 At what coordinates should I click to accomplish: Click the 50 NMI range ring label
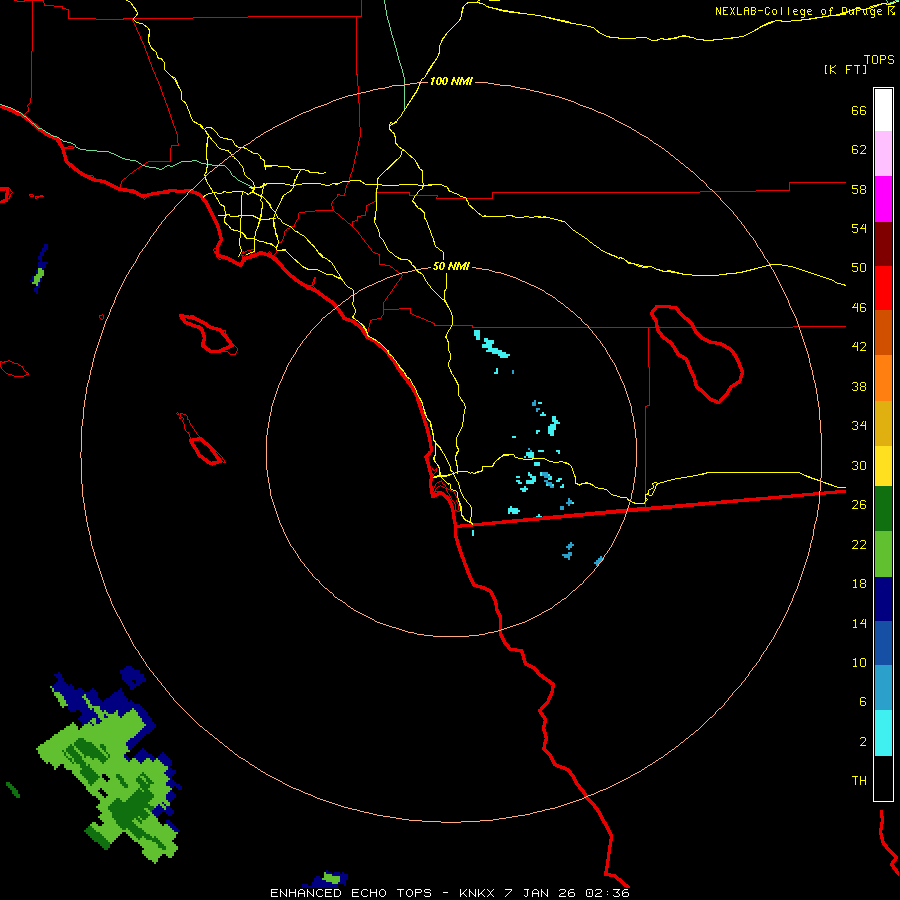click(451, 266)
